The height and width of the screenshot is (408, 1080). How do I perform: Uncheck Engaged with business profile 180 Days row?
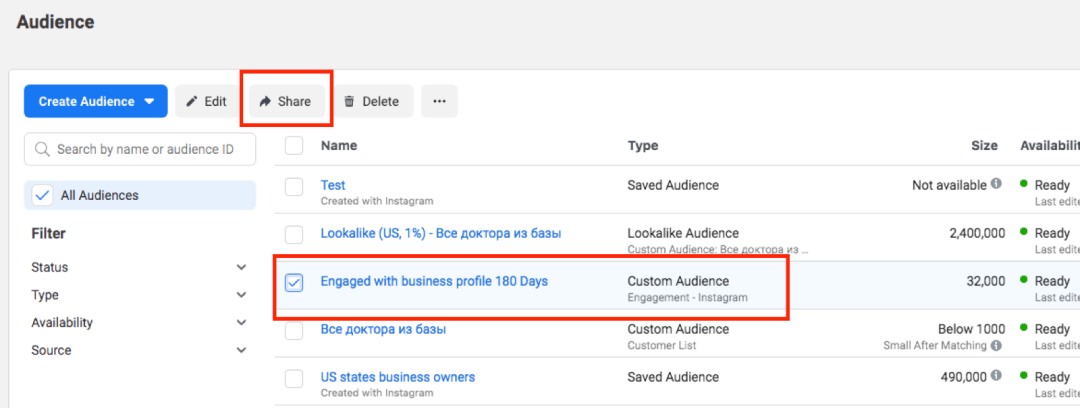click(294, 283)
